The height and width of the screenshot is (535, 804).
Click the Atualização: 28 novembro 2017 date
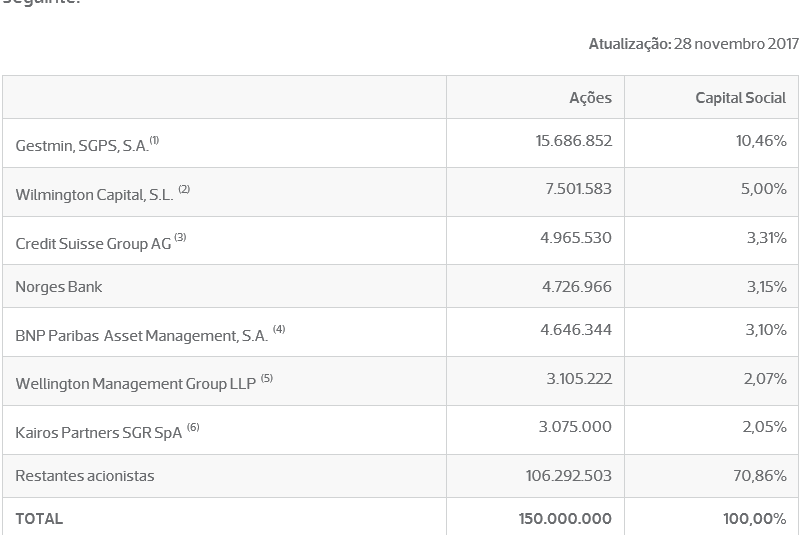[694, 44]
